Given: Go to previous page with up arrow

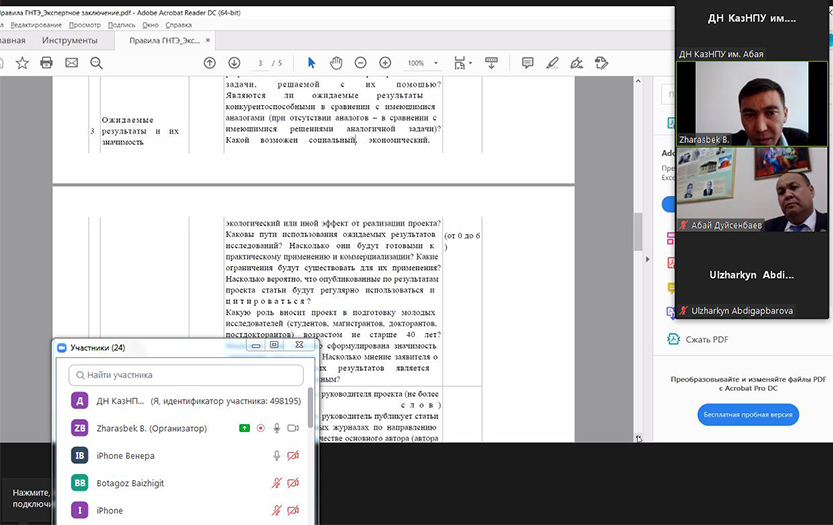Looking at the screenshot, I should [x=209, y=62].
